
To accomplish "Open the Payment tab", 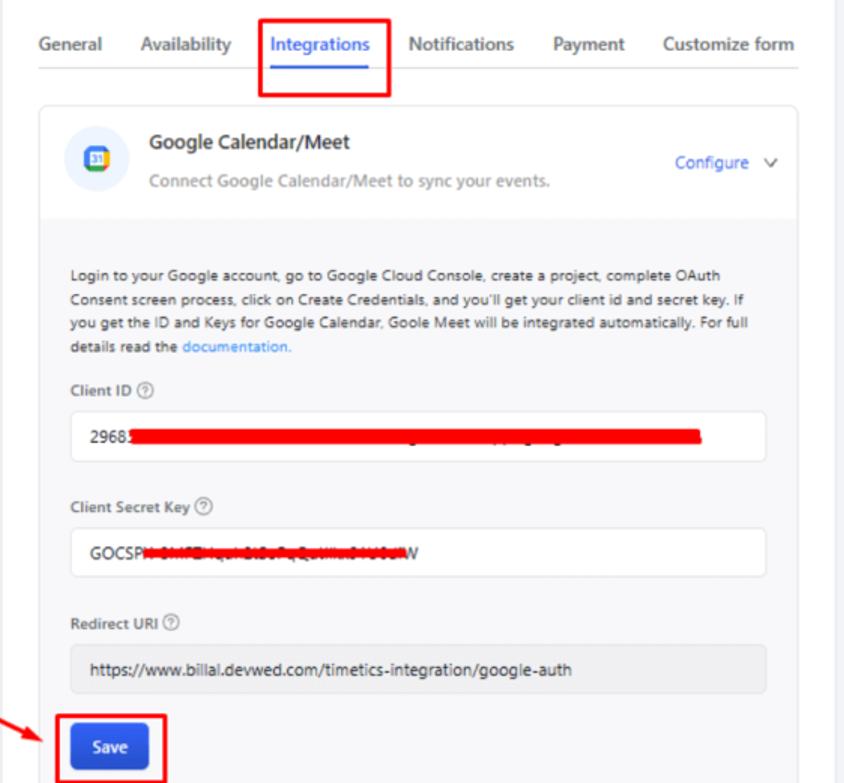I will click(x=589, y=44).
